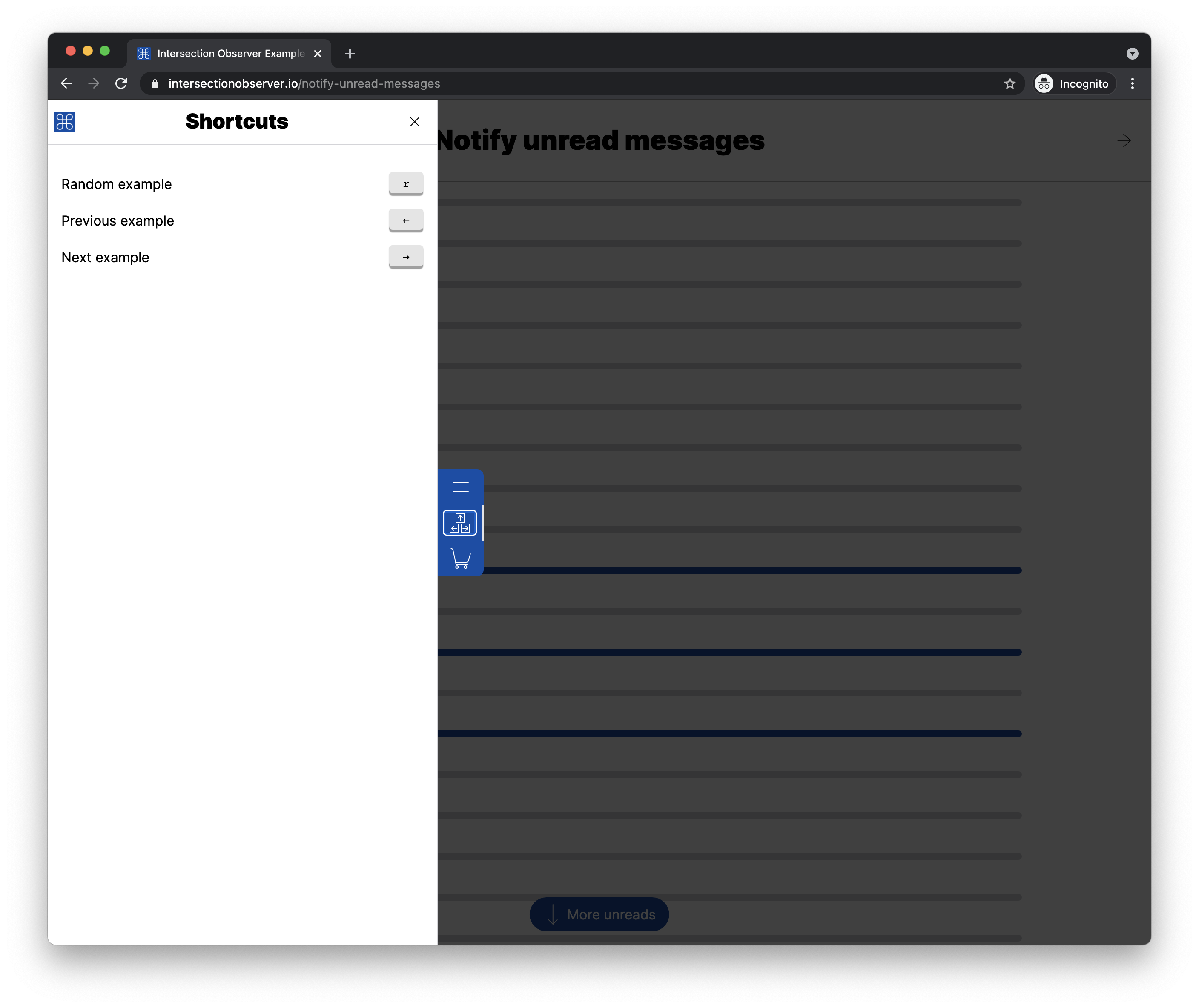Click the Incognito profile button
Image resolution: width=1199 pixels, height=1008 pixels.
click(x=1074, y=84)
